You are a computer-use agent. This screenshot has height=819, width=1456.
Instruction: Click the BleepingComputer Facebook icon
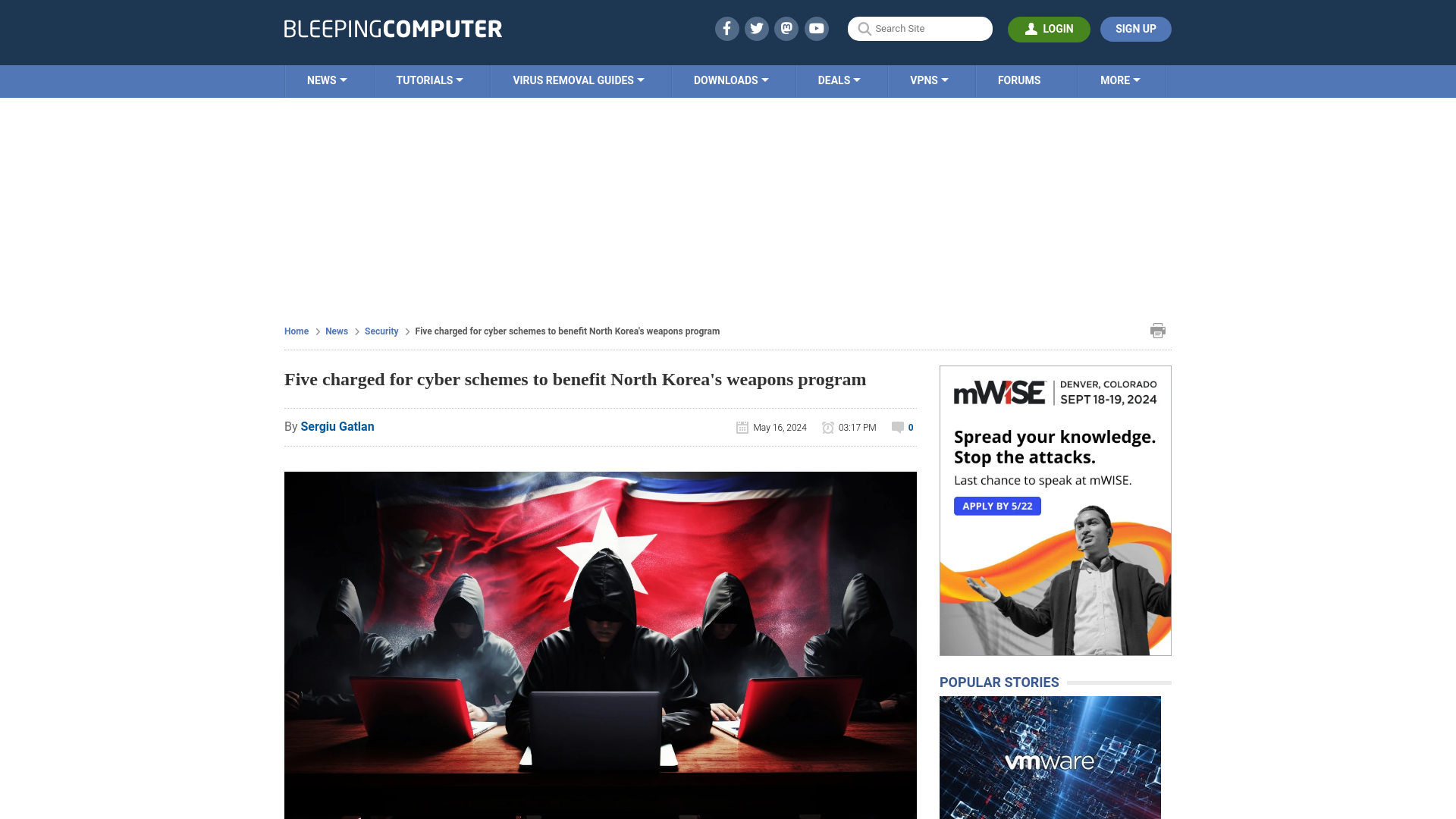(x=726, y=28)
